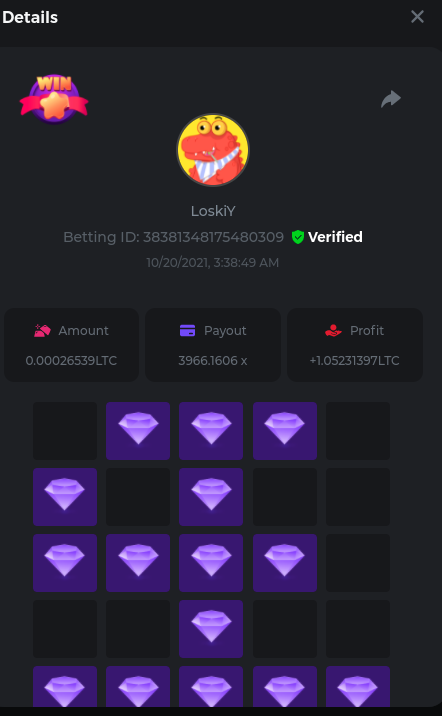Click the +1.05231397LTC profit value
Viewport: 442px width, 716px height.
point(354,361)
